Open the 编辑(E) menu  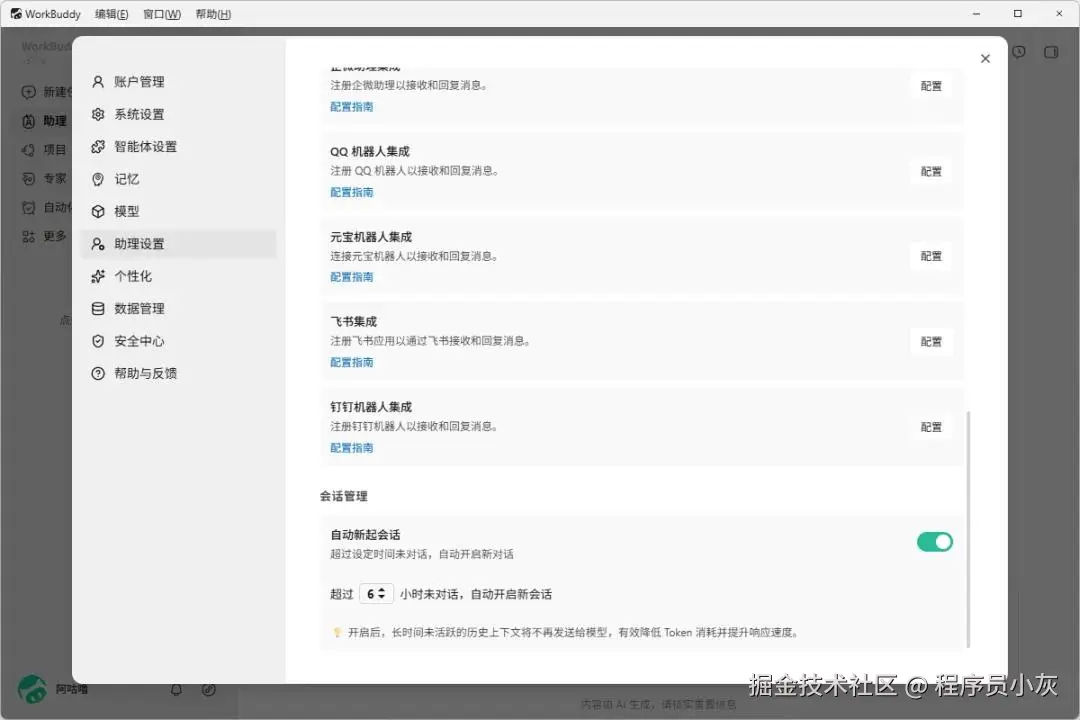pyautogui.click(x=112, y=14)
